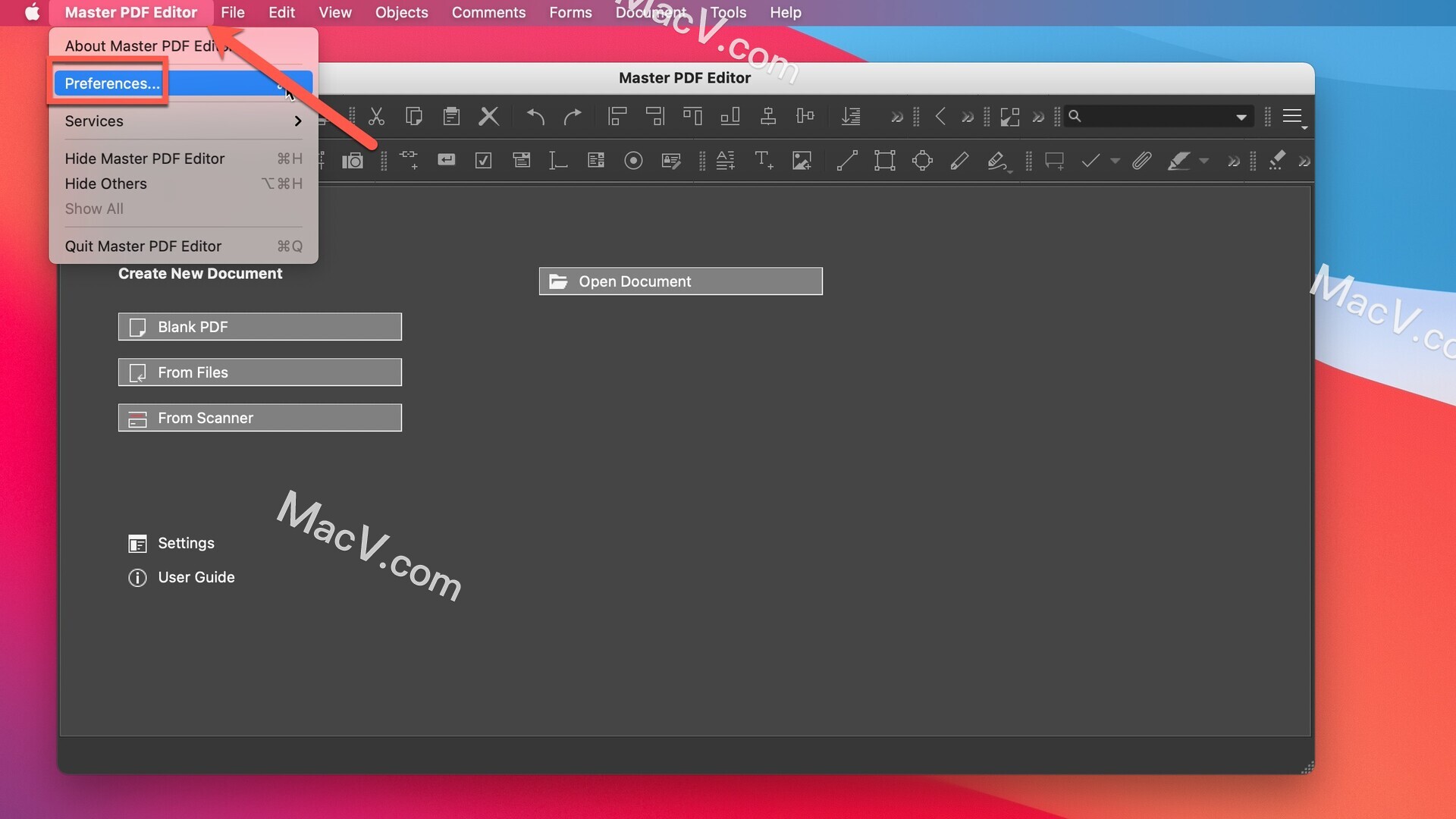Click the Blank PDF button
The height and width of the screenshot is (819, 1456).
tap(260, 327)
